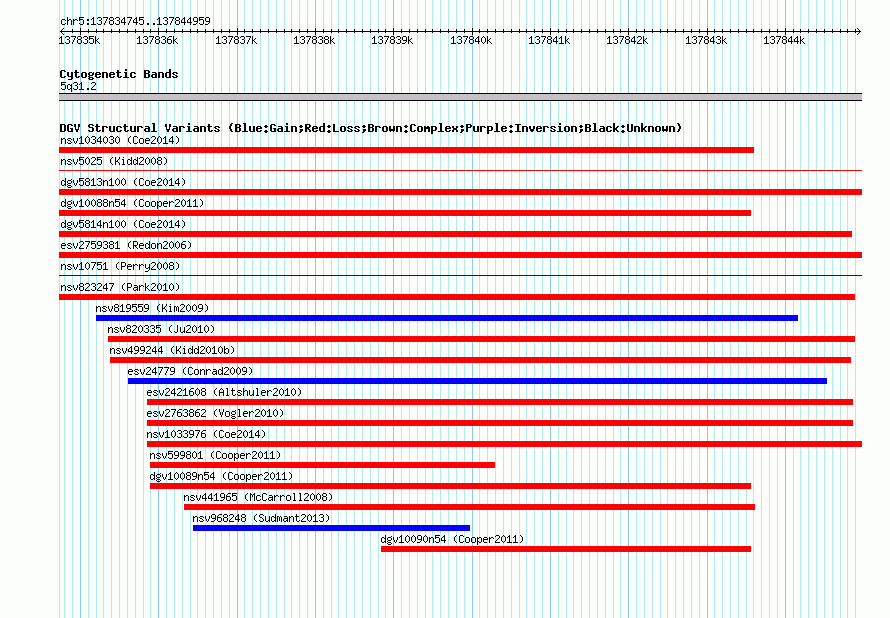Select the nsv823247 red bar
The height and width of the screenshot is (618, 890).
point(457,297)
